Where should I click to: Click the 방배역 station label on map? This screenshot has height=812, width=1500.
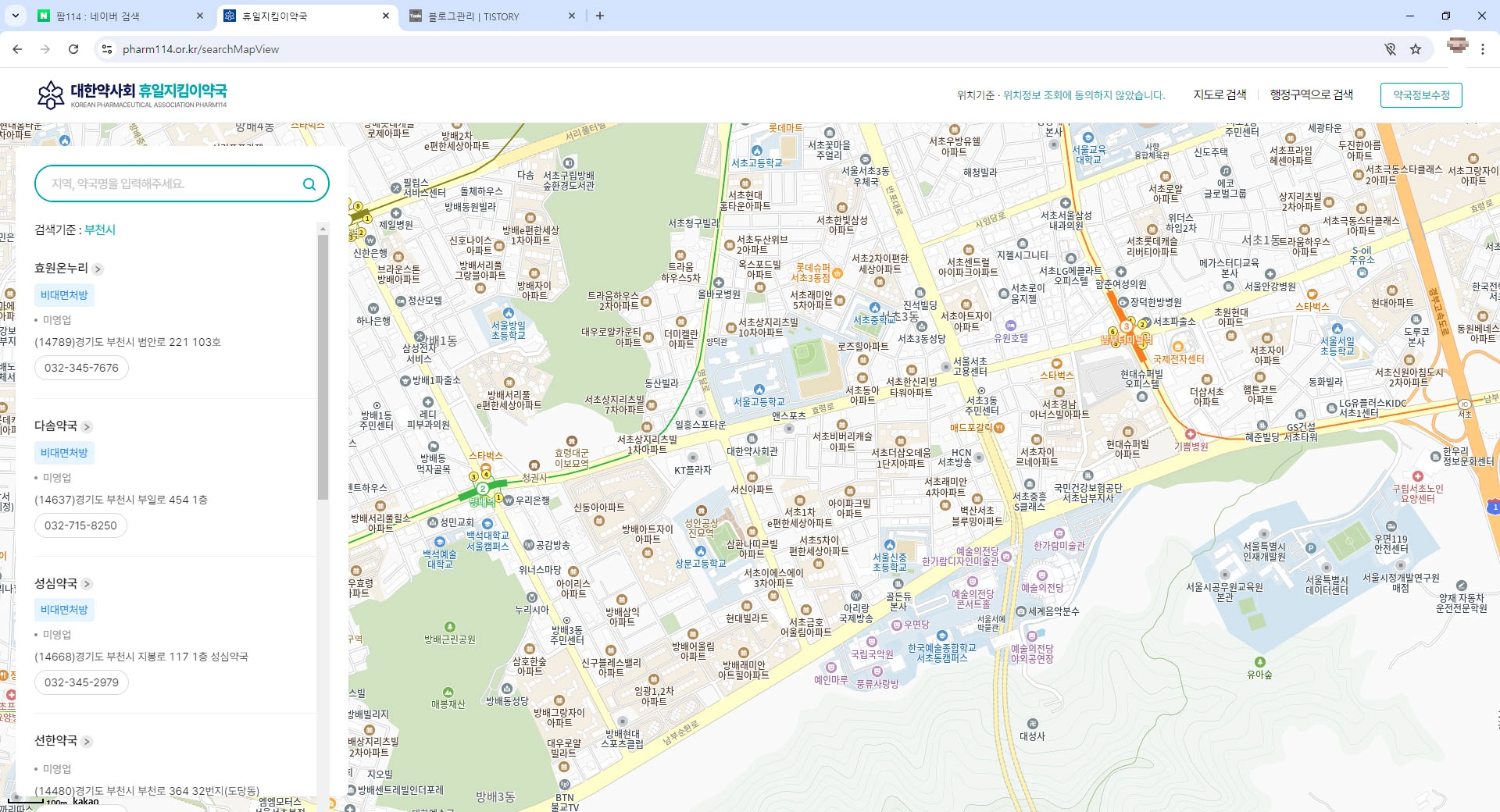[x=482, y=503]
